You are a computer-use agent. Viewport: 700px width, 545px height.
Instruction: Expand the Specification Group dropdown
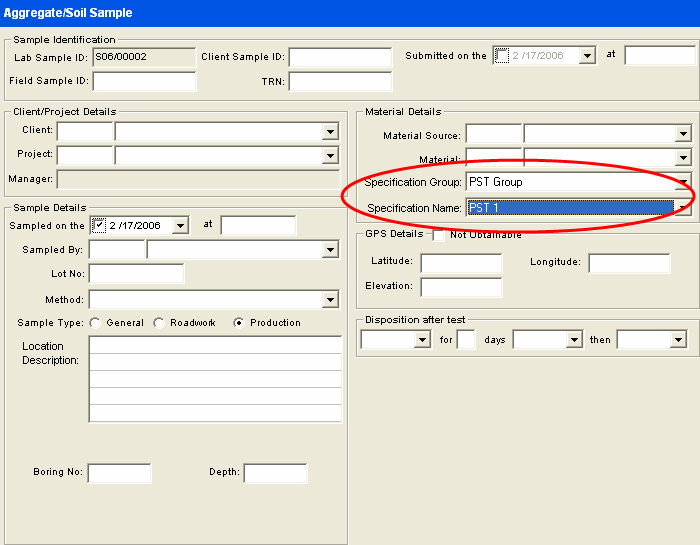pos(682,182)
